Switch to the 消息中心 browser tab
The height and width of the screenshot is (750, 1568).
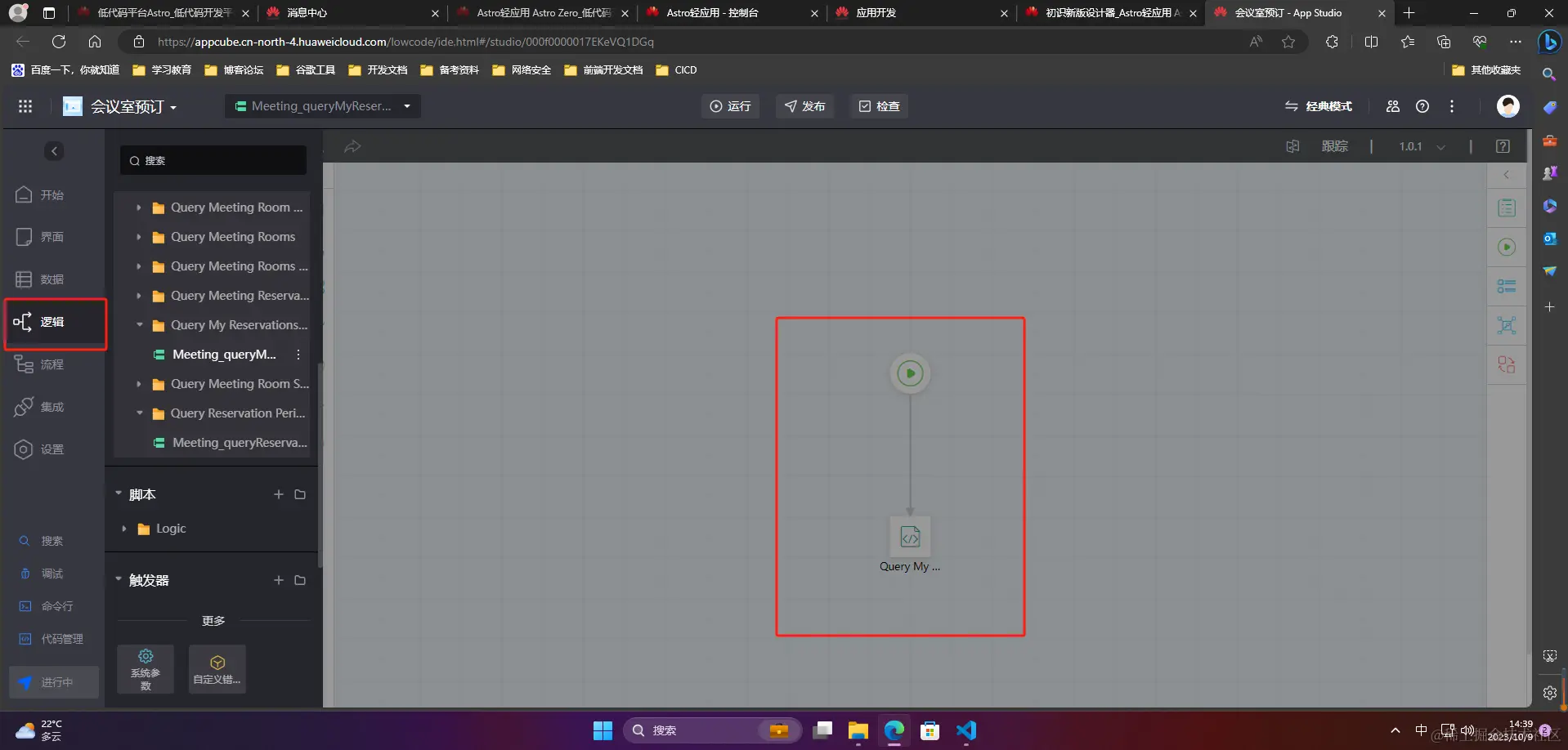coord(353,13)
